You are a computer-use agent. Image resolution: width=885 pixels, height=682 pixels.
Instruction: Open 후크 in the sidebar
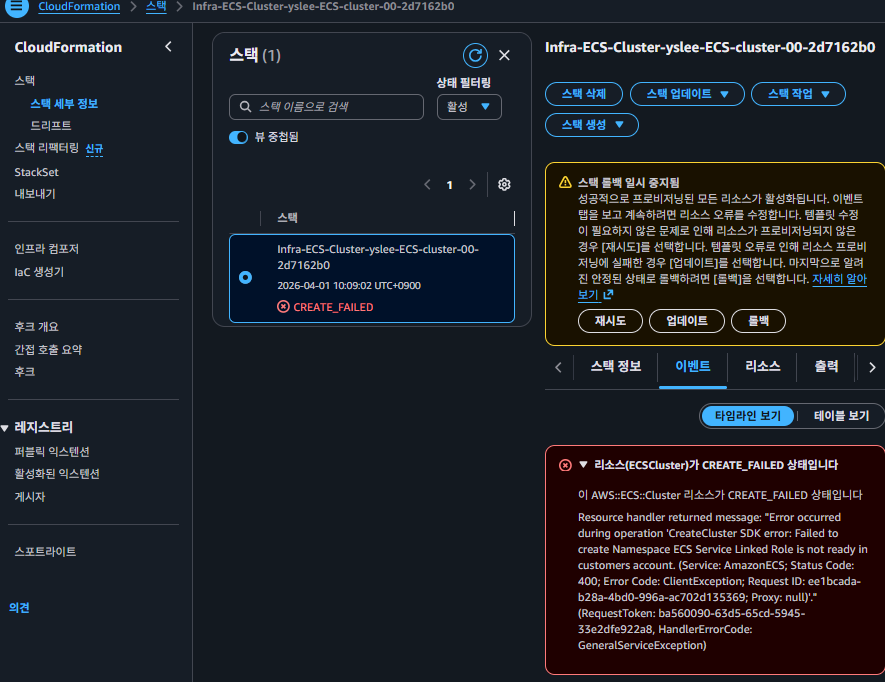click(25, 371)
